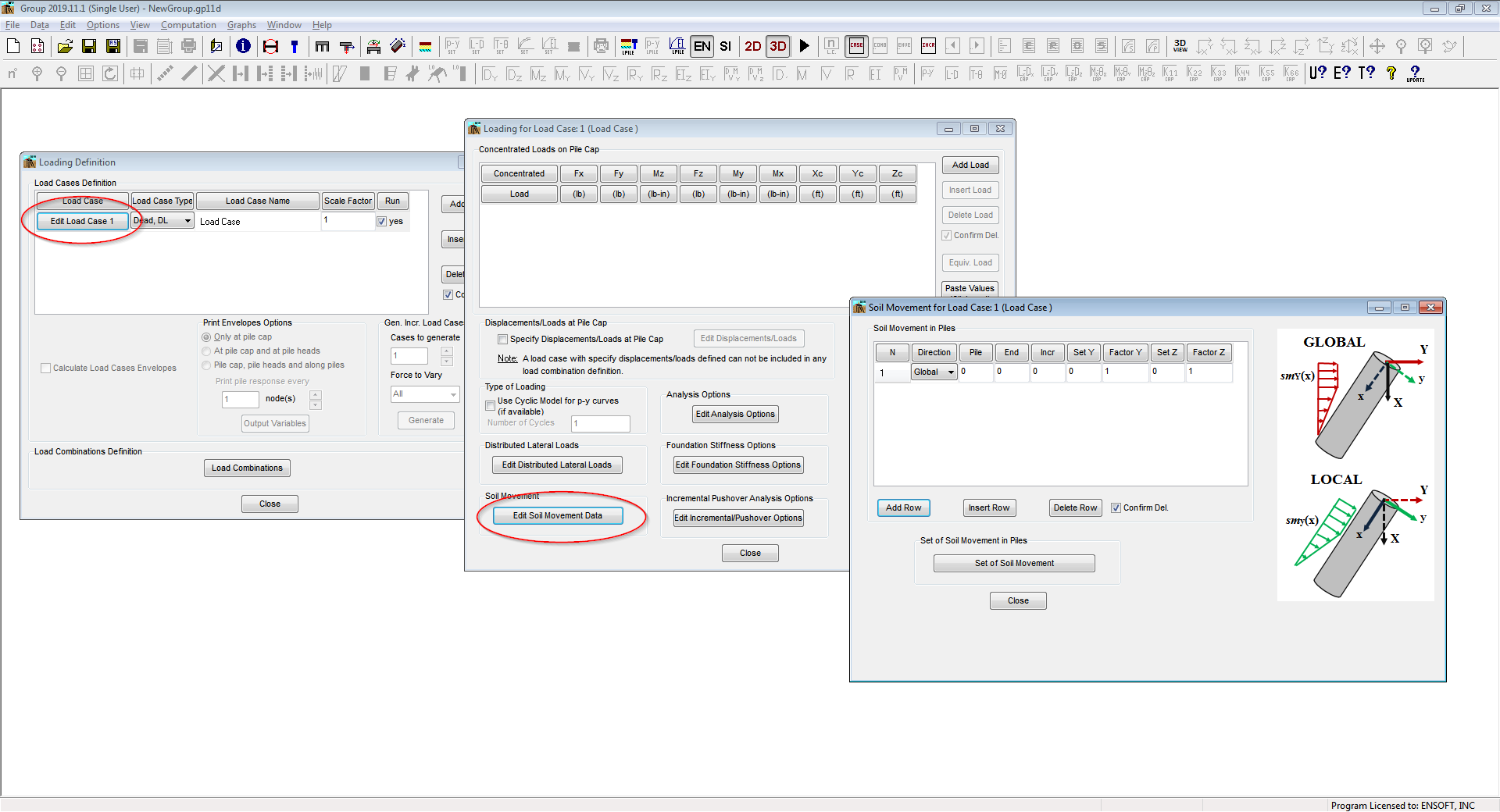Enable Use Cyclic Model for p-y curves

(x=491, y=405)
